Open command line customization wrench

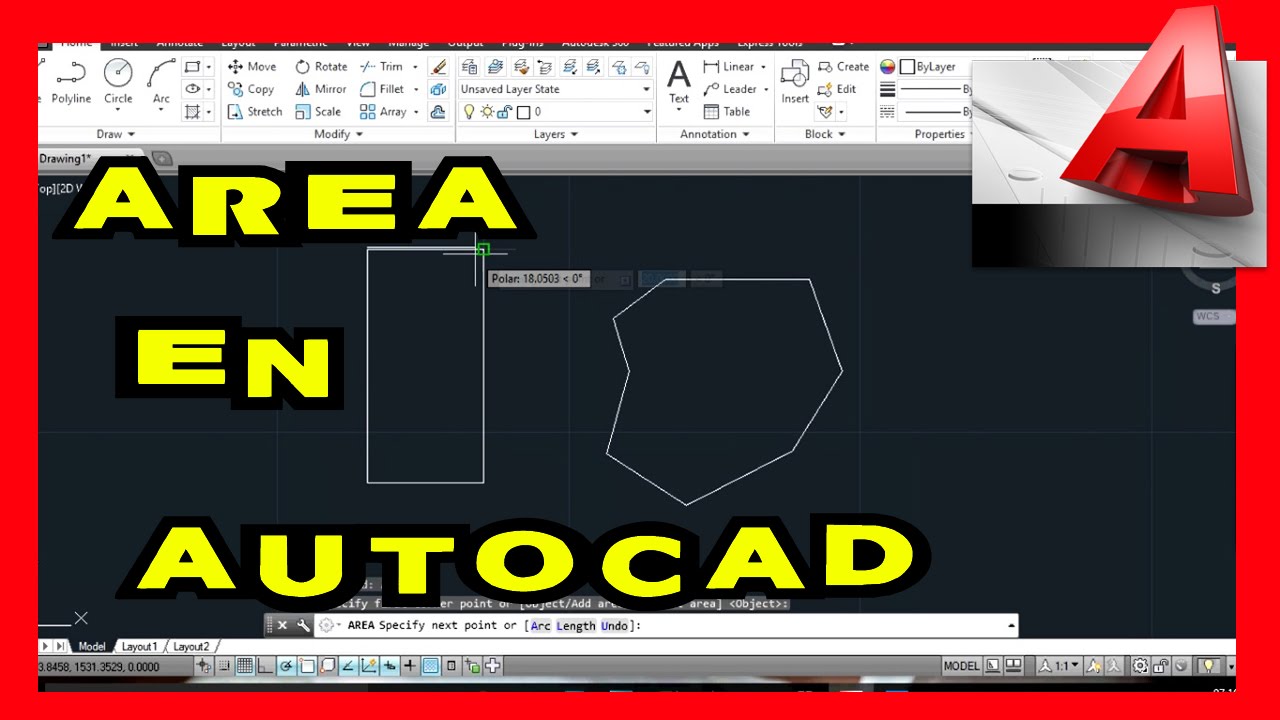point(303,625)
